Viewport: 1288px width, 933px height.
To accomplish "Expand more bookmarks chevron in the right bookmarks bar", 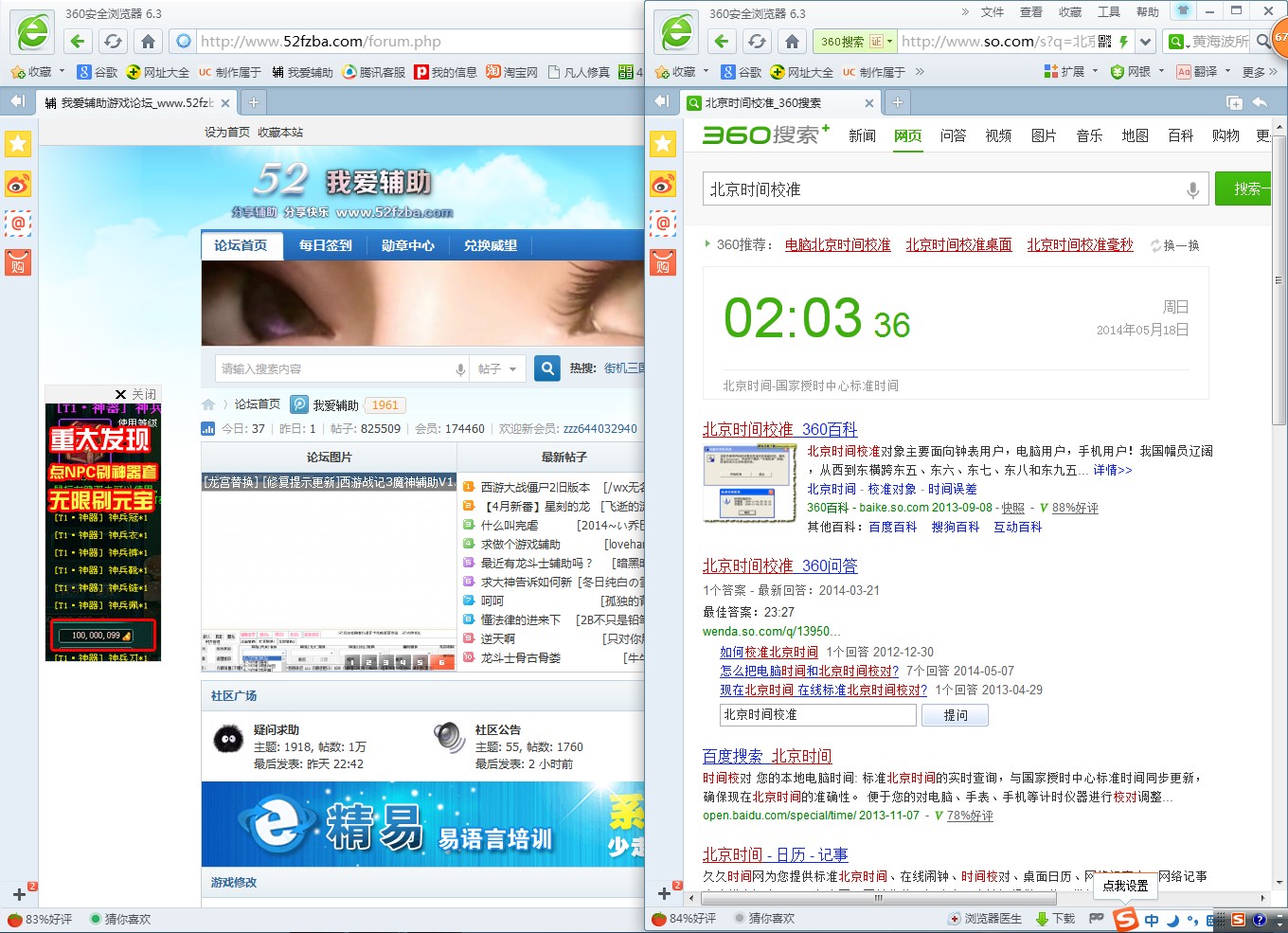I will point(920,71).
